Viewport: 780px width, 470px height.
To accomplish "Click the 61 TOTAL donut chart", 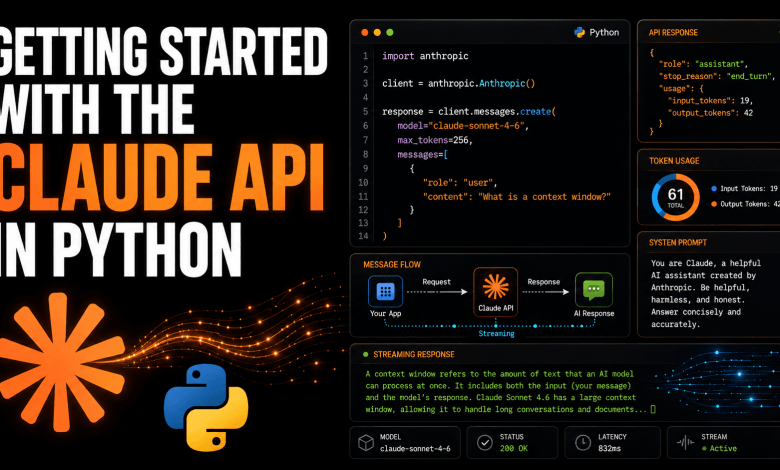I will pyautogui.click(x=676, y=197).
